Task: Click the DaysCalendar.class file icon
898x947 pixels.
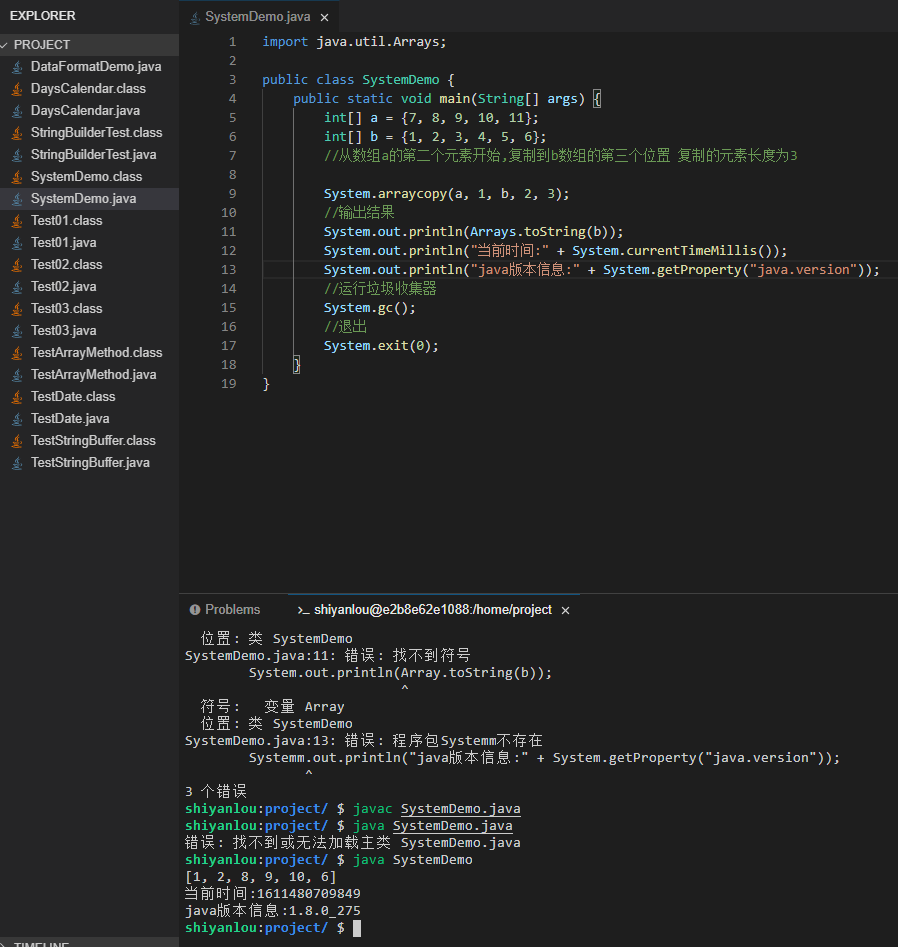Action: (x=18, y=89)
